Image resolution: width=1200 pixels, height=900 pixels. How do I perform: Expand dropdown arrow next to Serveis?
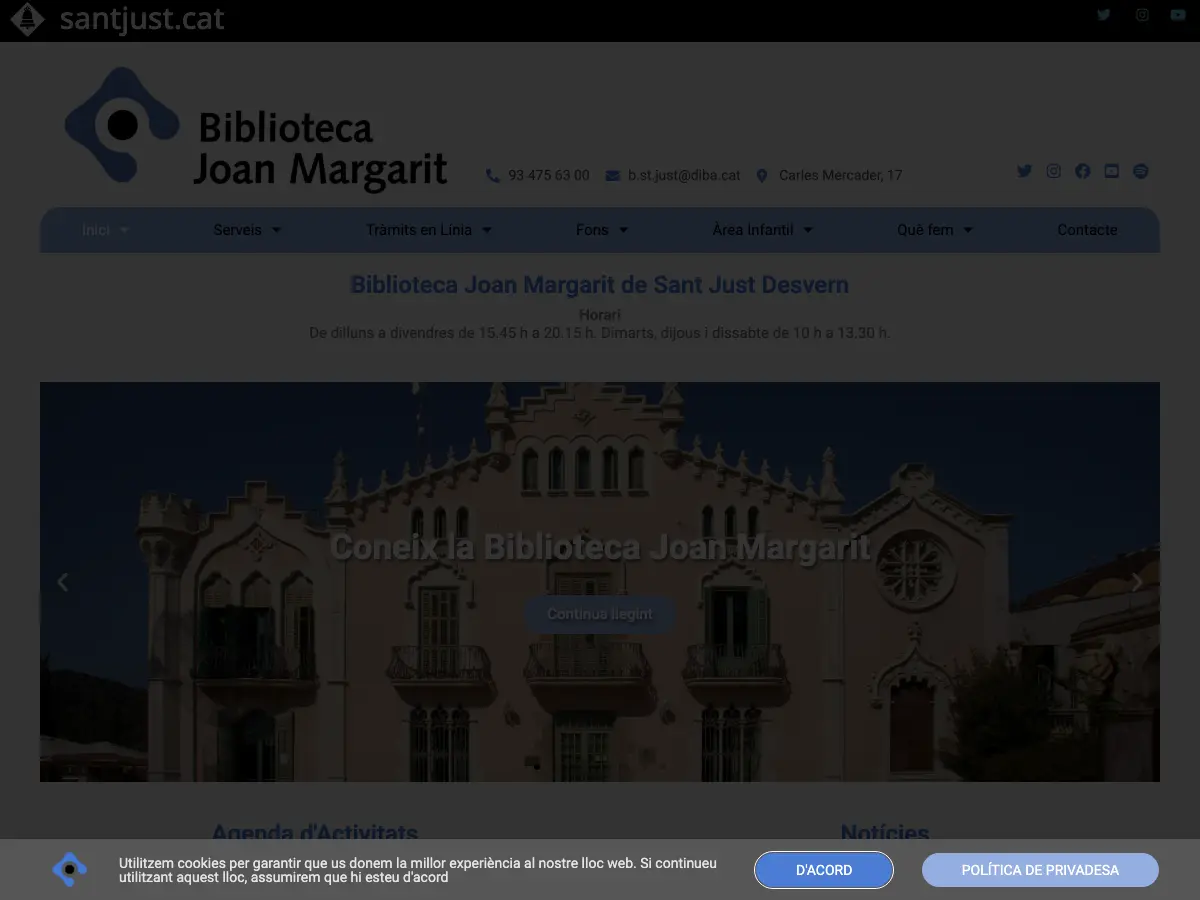pyautogui.click(x=277, y=230)
